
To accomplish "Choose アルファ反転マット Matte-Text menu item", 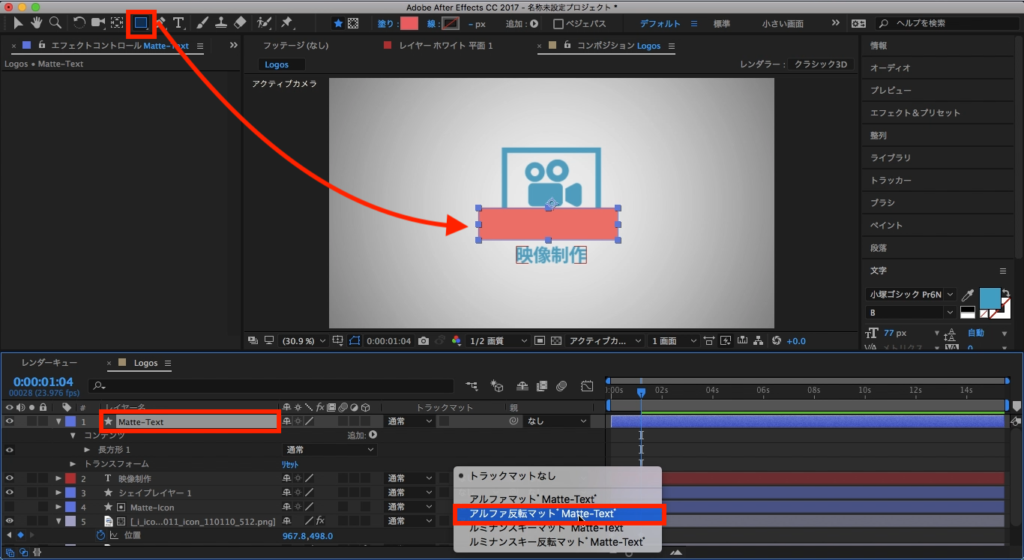I will tap(557, 514).
